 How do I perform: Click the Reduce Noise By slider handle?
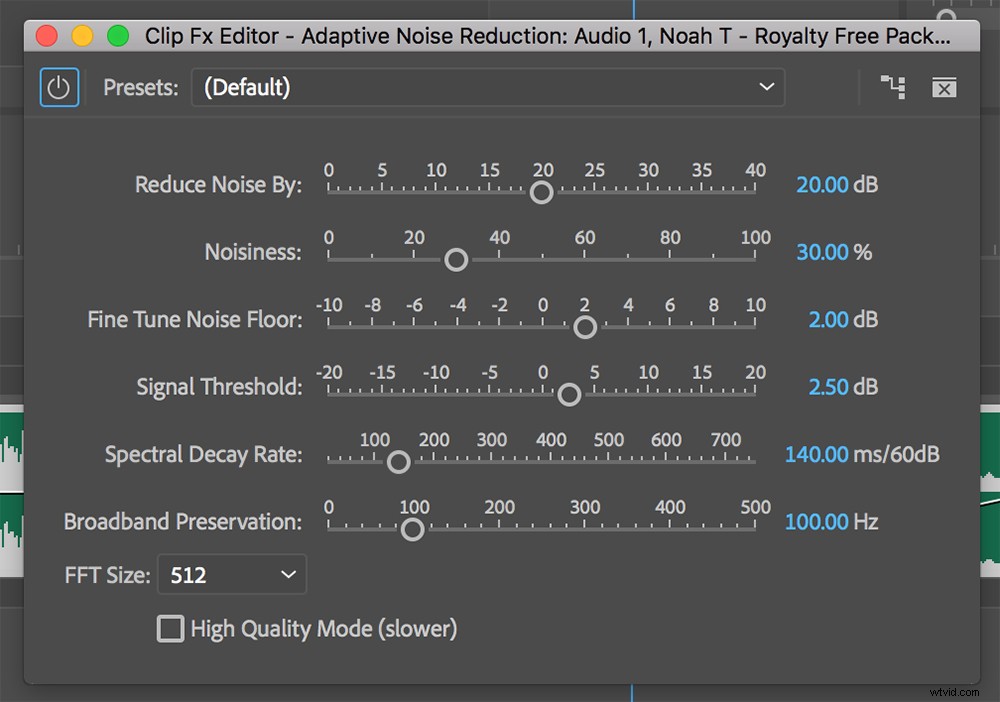coord(541,191)
